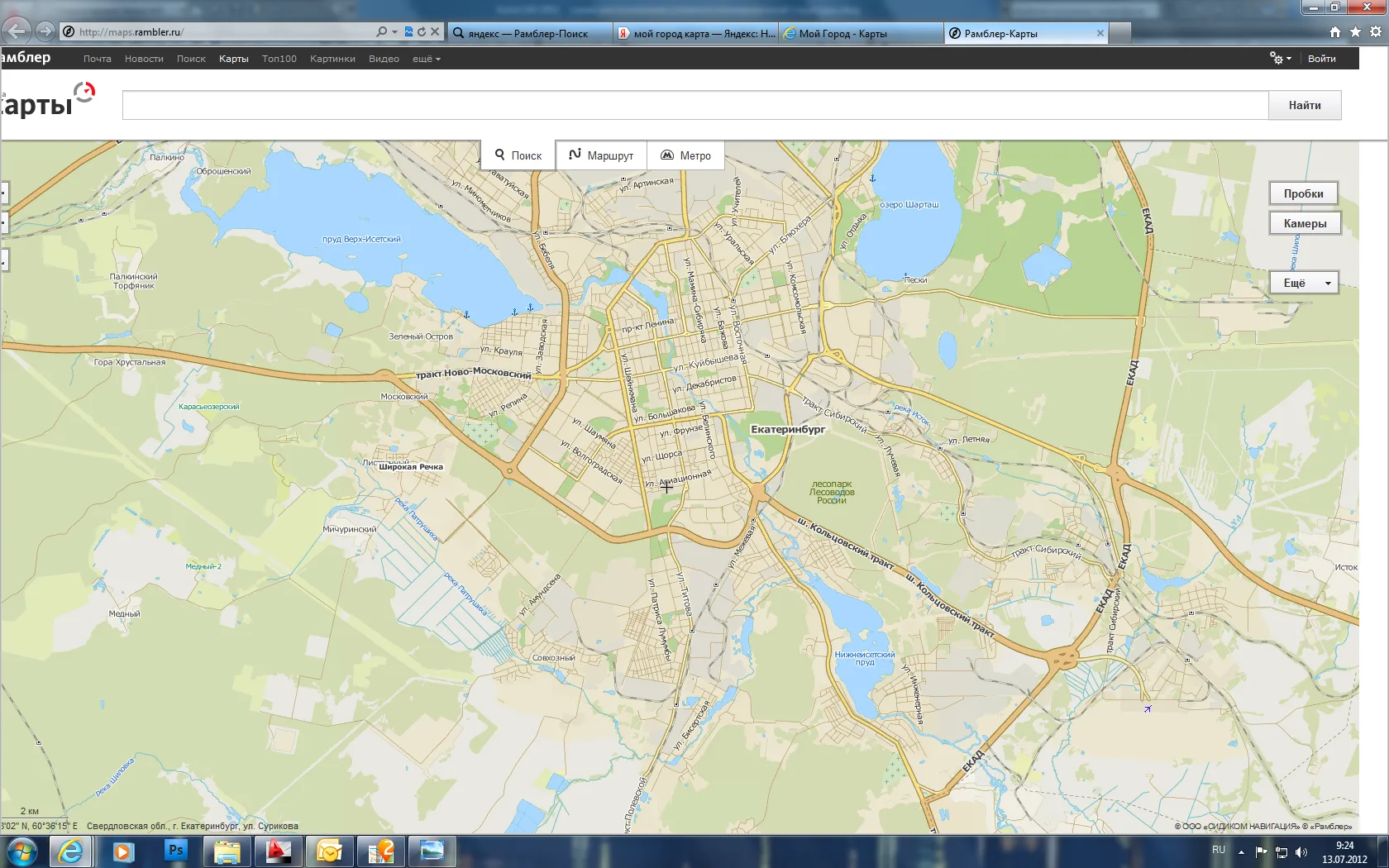The height and width of the screenshot is (868, 1389).
Task: Click the map search text field
Action: pyautogui.click(x=694, y=105)
